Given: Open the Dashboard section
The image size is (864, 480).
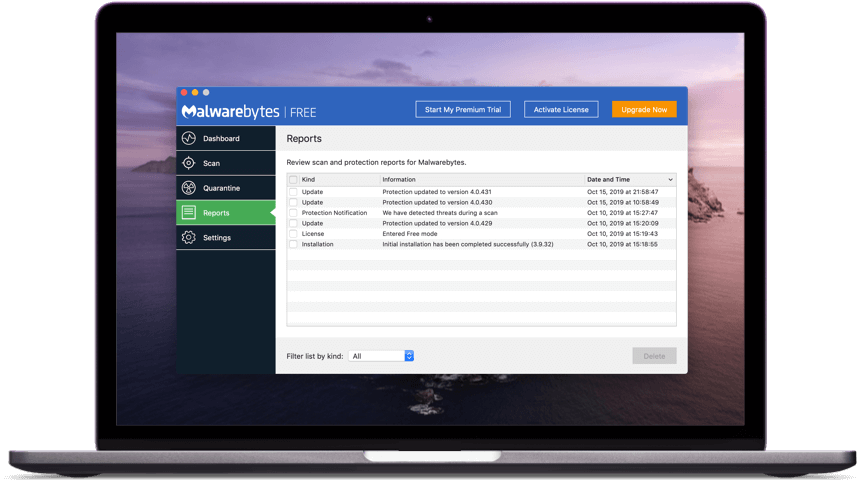Looking at the screenshot, I should [x=226, y=138].
